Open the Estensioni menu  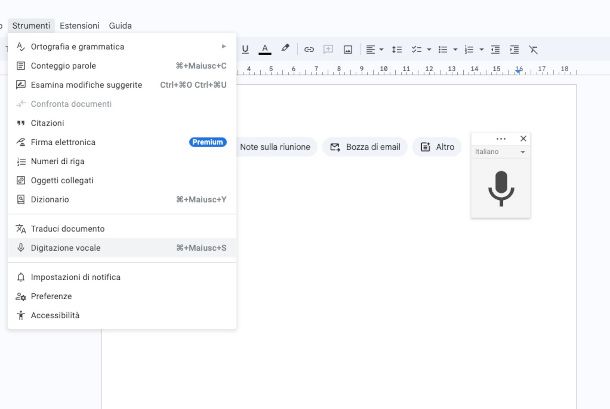pos(79,25)
